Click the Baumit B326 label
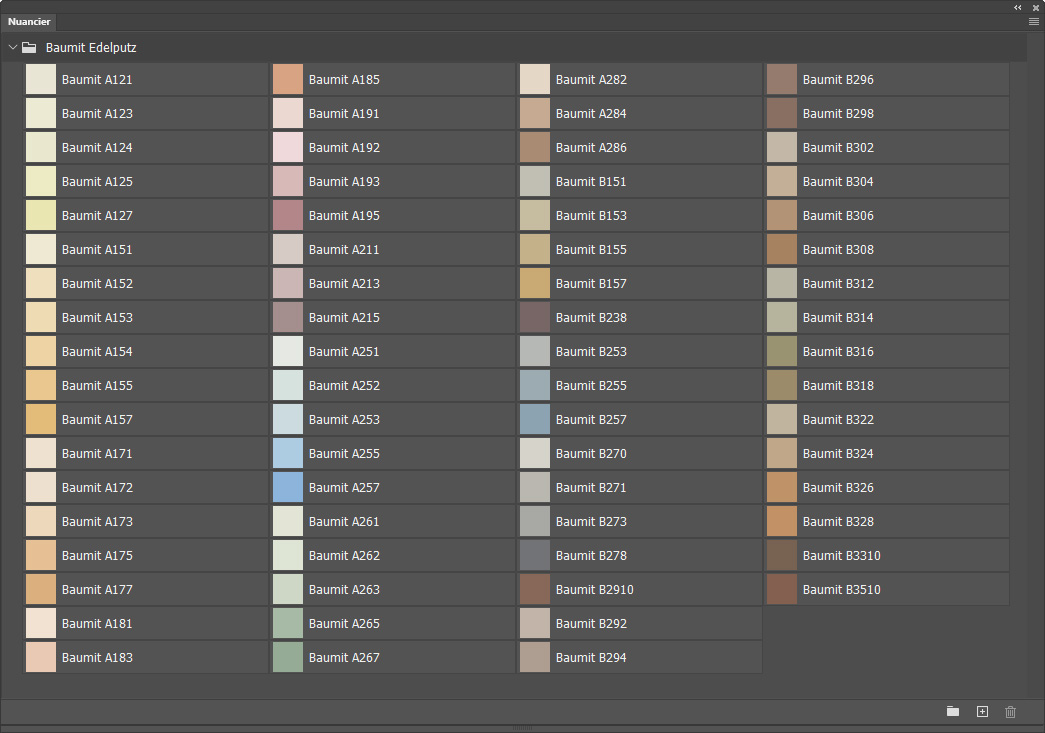This screenshot has height=733, width=1045. click(838, 487)
